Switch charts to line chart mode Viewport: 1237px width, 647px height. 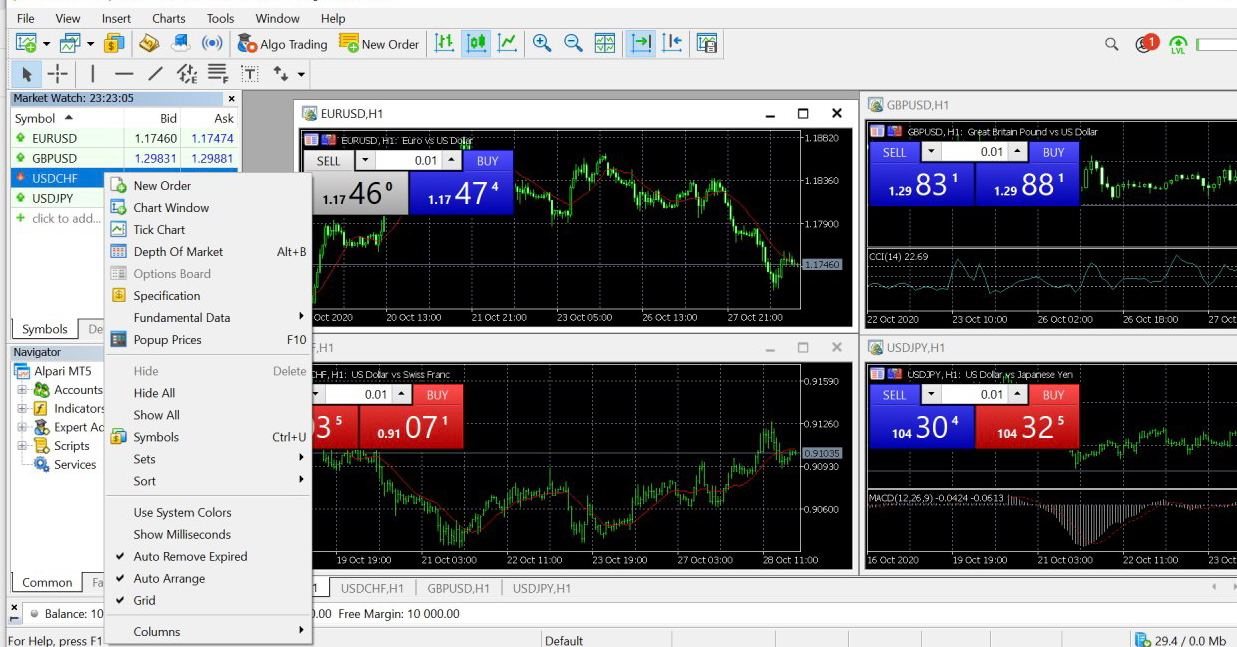(x=507, y=43)
